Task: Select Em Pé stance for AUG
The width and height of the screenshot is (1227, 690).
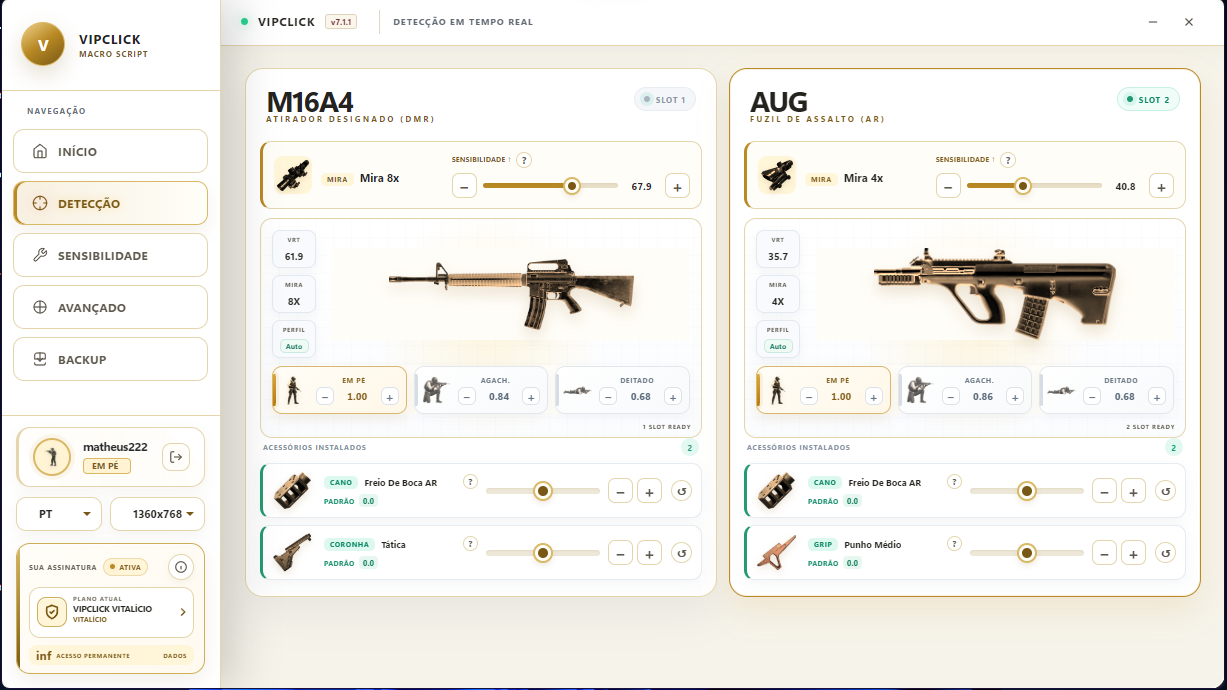Action: (824, 389)
